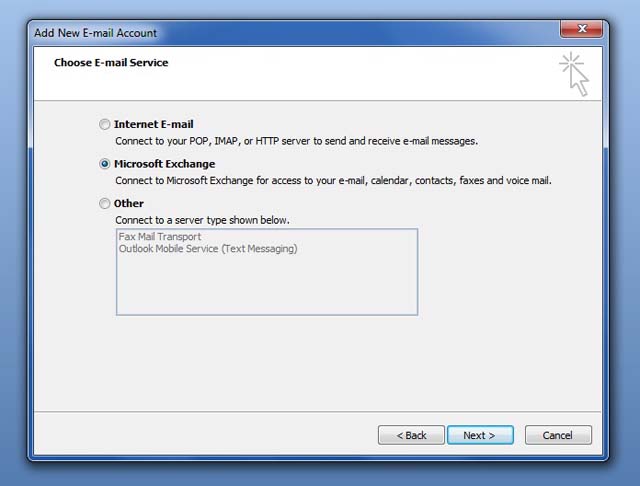Close the dialog with the red X
This screenshot has width=640, height=486.
click(582, 29)
